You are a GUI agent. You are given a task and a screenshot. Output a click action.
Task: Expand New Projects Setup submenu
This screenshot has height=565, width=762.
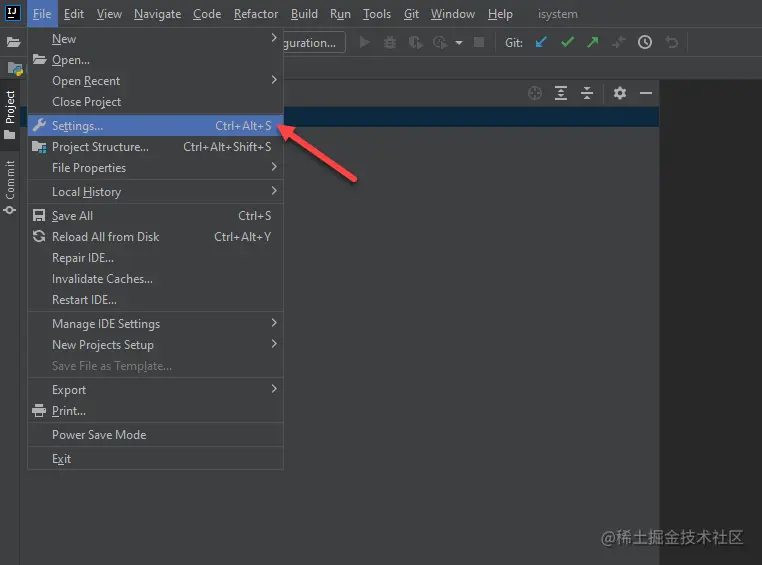(156, 344)
